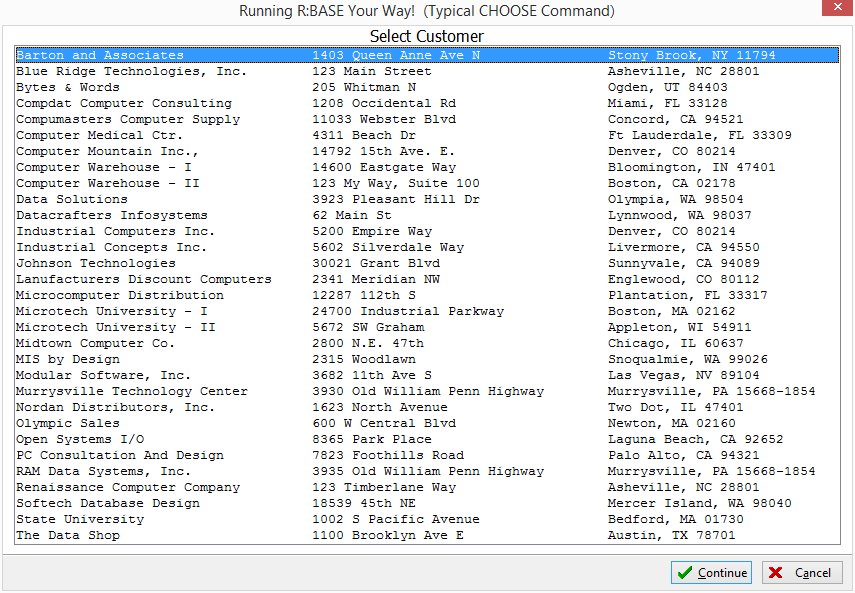Select Computer Warehouse - II row
This screenshot has height=593, width=855.
tap(107, 184)
